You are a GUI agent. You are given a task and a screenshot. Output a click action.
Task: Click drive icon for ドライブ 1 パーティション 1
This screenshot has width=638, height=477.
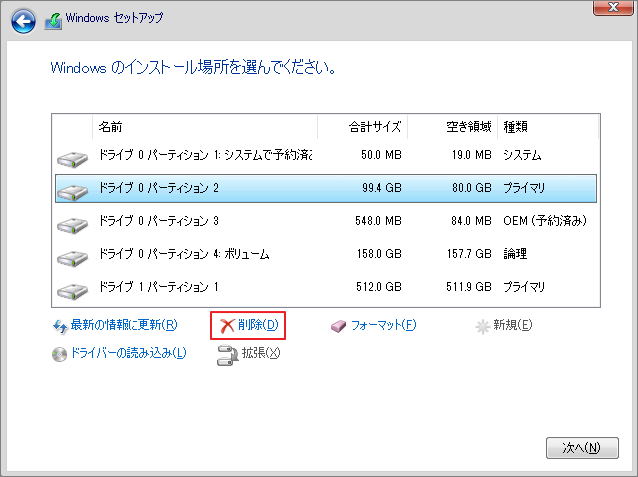point(72,291)
